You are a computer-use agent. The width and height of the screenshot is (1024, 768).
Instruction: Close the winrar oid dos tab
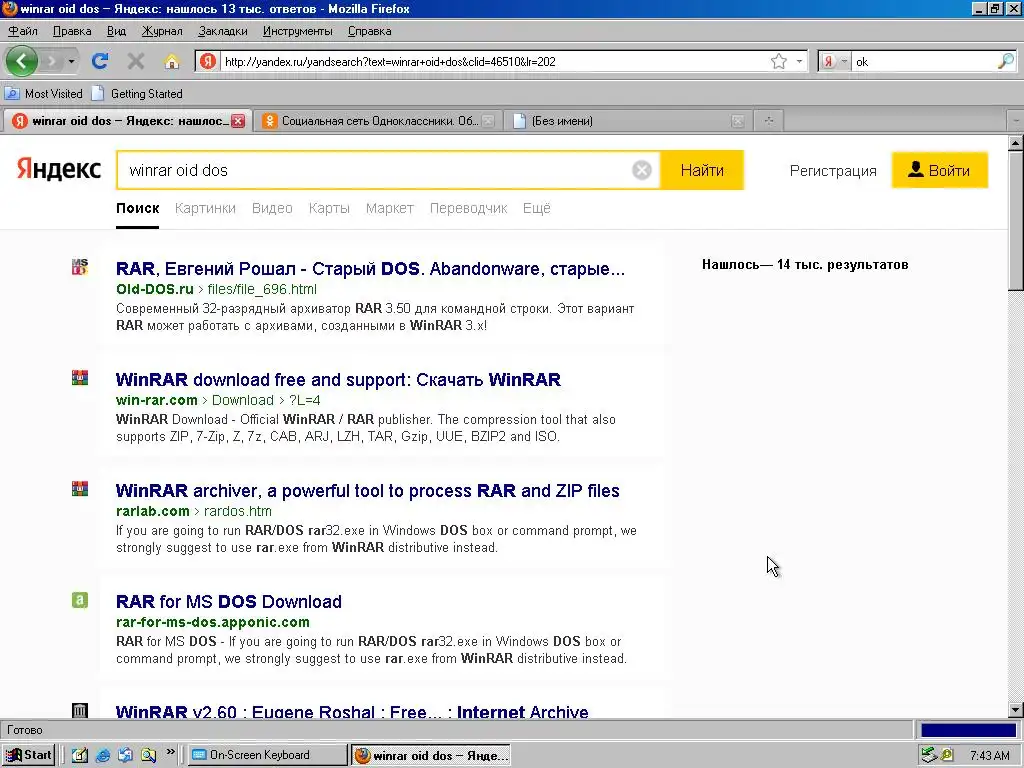point(238,121)
